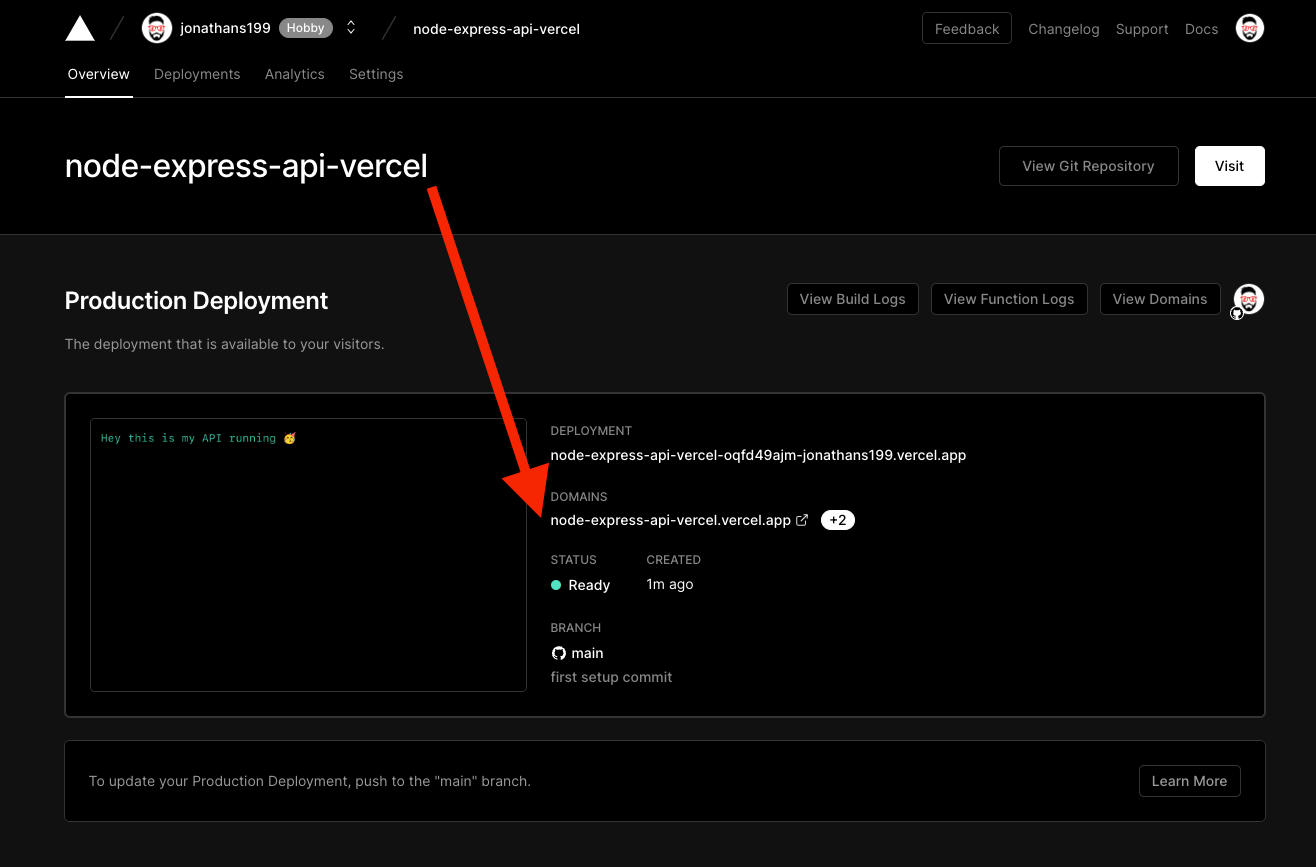The image size is (1316, 867).
Task: Open your profile avatar menu top right
Action: [x=1249, y=28]
